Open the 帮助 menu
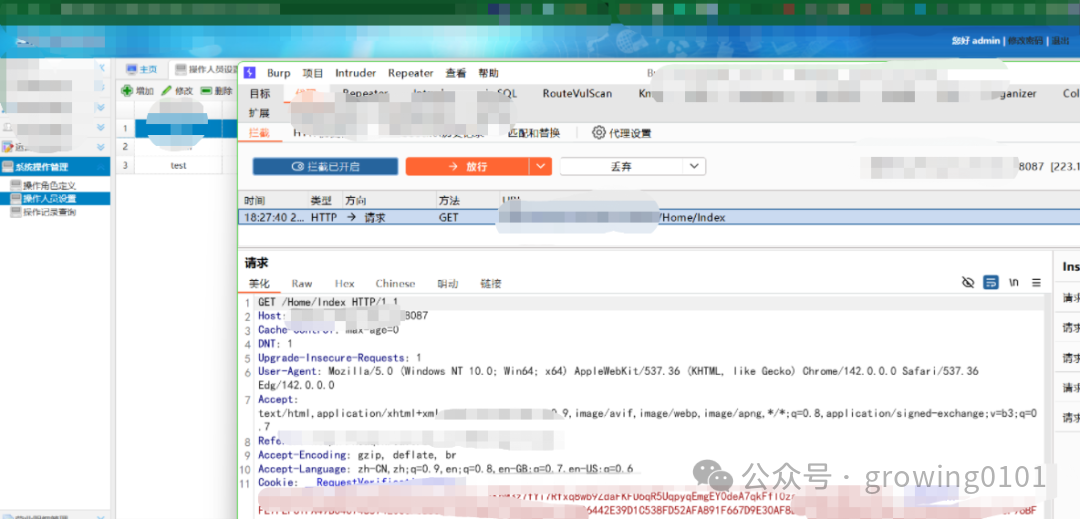This screenshot has height=519, width=1080. tap(488, 73)
